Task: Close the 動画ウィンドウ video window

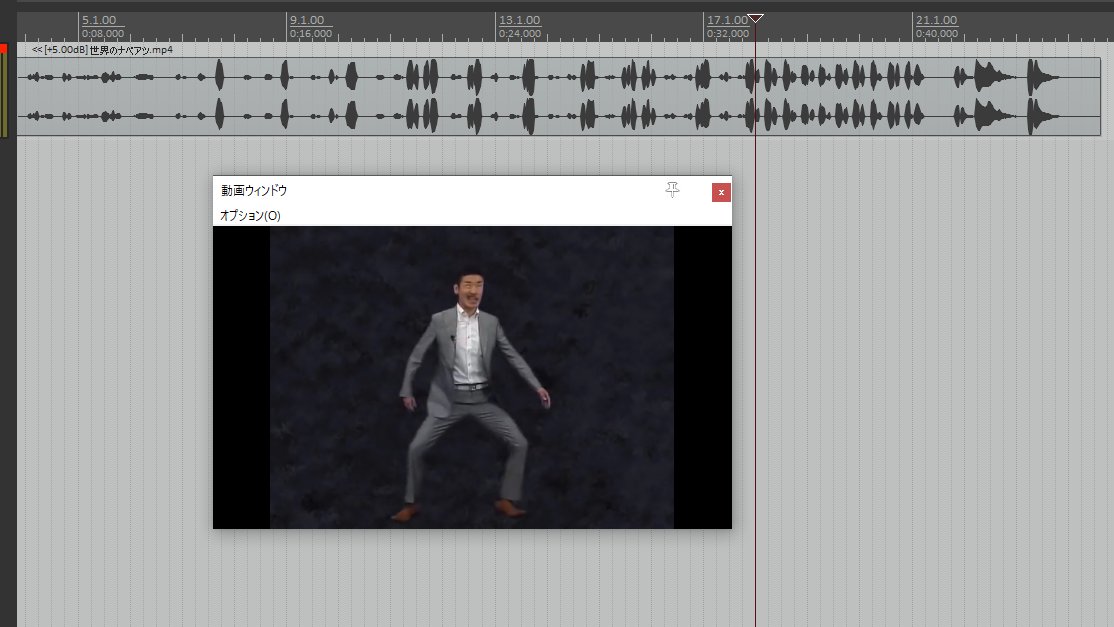Action: point(721,192)
